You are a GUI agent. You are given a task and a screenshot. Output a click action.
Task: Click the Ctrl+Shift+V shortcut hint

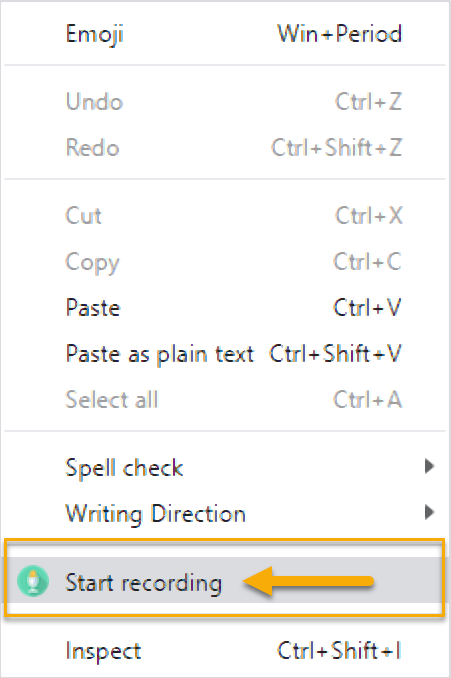click(x=336, y=354)
